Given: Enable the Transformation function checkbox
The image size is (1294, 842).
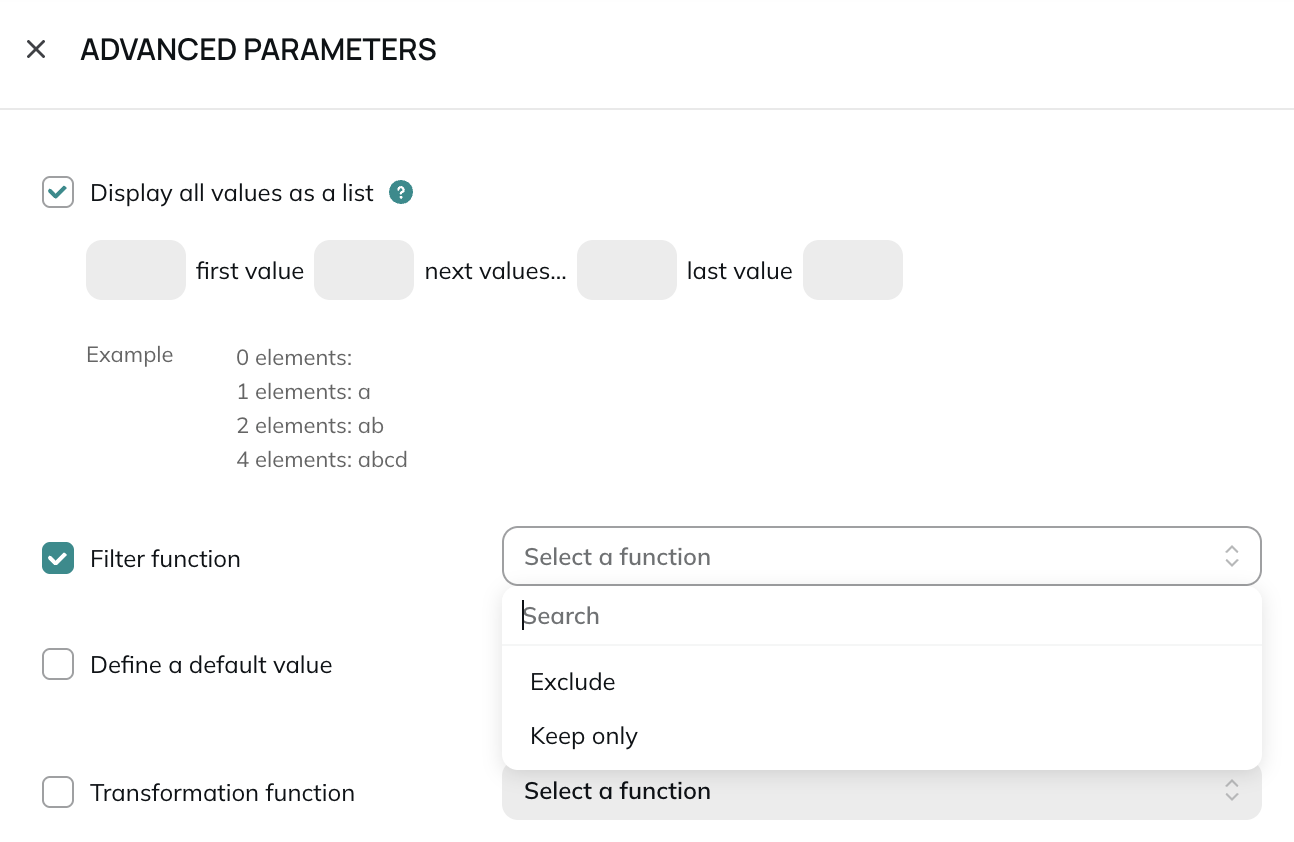Looking at the screenshot, I should [58, 792].
